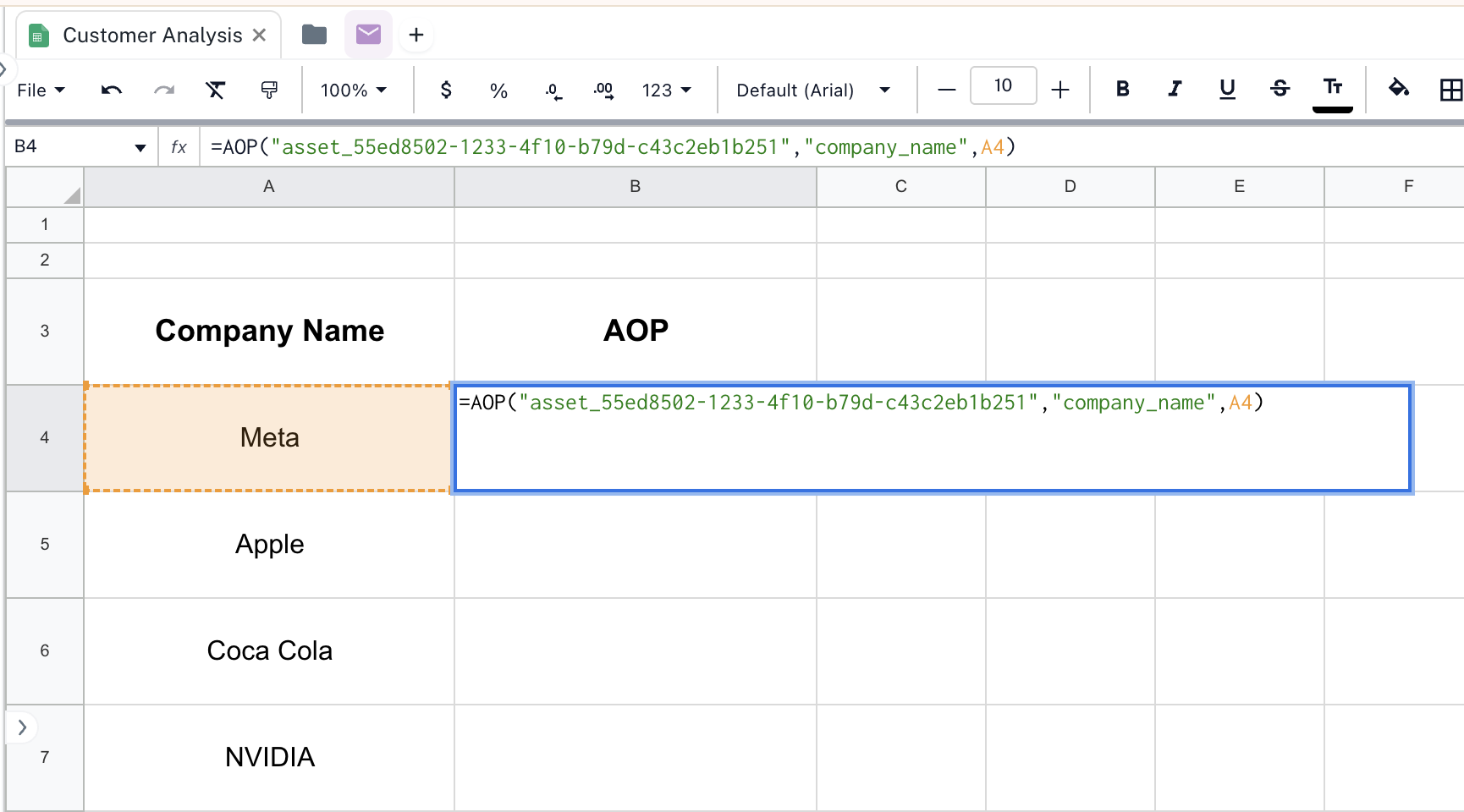
Task: Open the purple mail icon tab
Action: coord(368,35)
